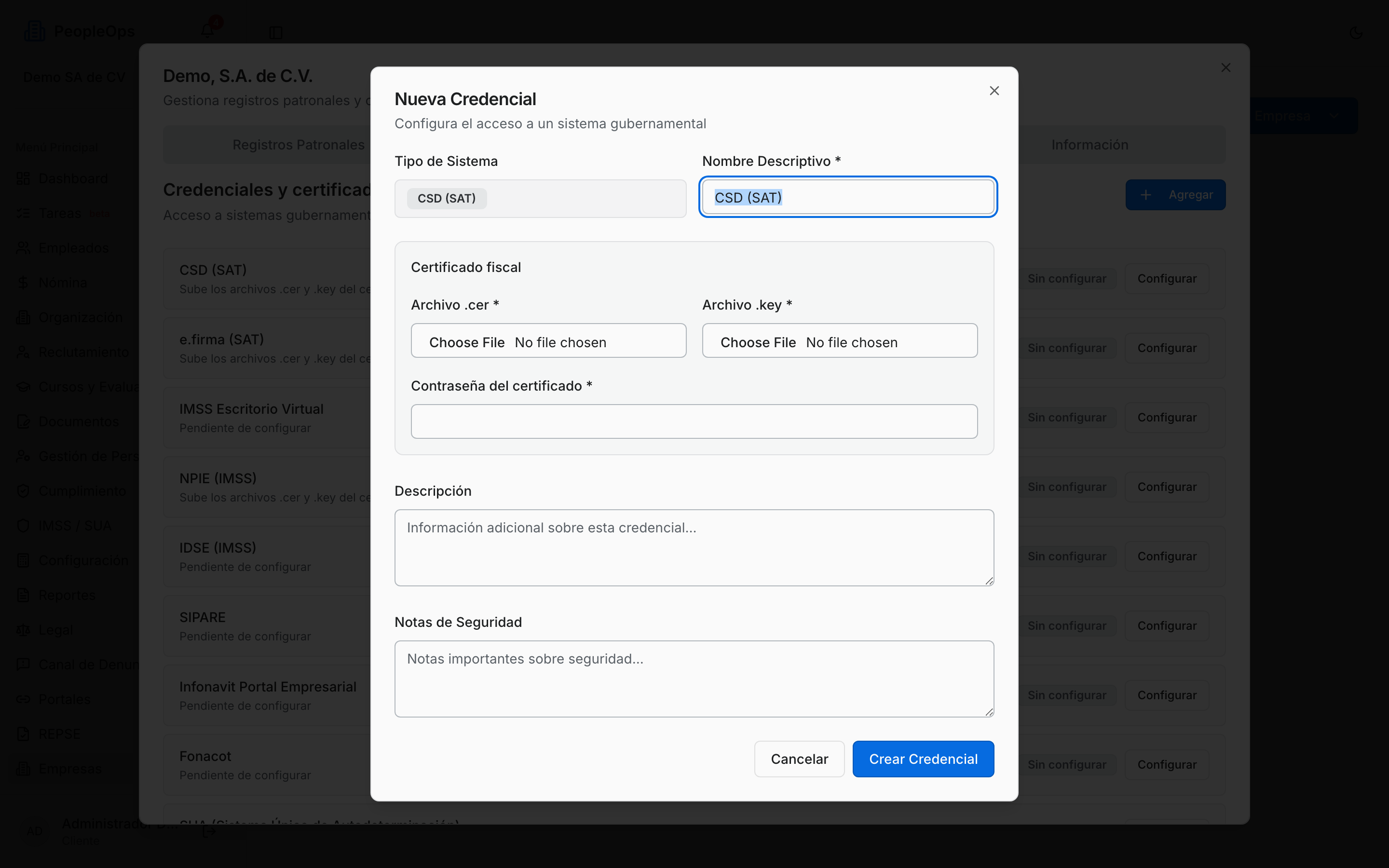Open IMSS / SUA icon in sidebar
1389x868 pixels.
click(x=23, y=526)
